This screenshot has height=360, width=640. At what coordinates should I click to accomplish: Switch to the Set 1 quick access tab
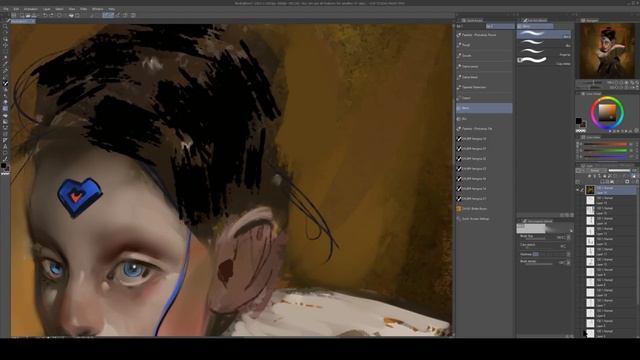[470, 26]
